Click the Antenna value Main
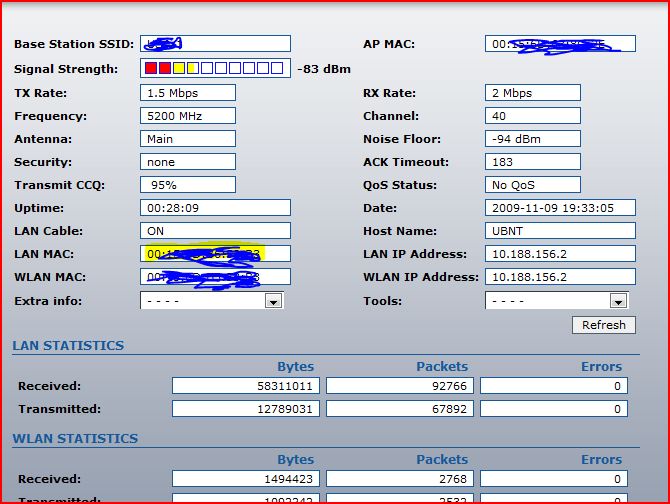This screenshot has height=504, width=670. click(x=188, y=139)
